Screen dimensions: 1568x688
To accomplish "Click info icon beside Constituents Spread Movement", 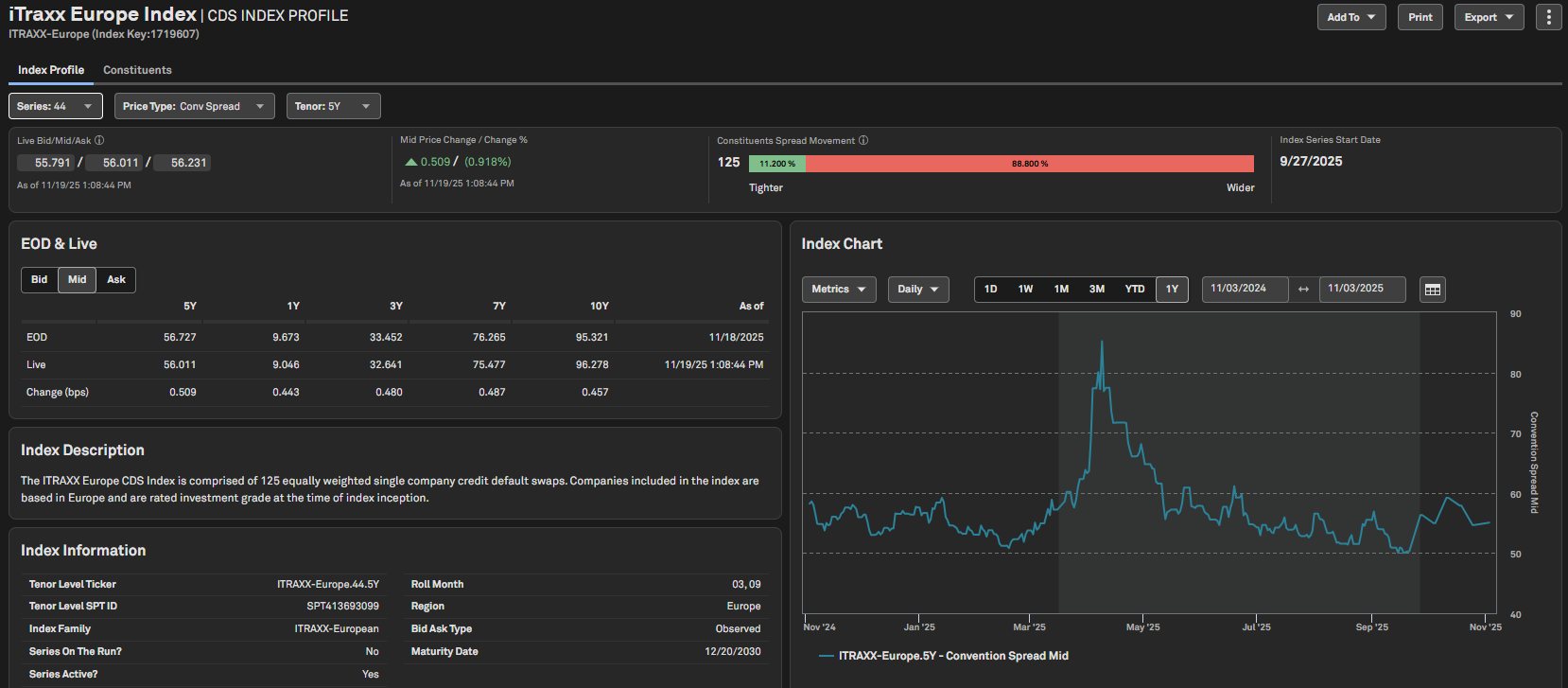I will [x=863, y=140].
